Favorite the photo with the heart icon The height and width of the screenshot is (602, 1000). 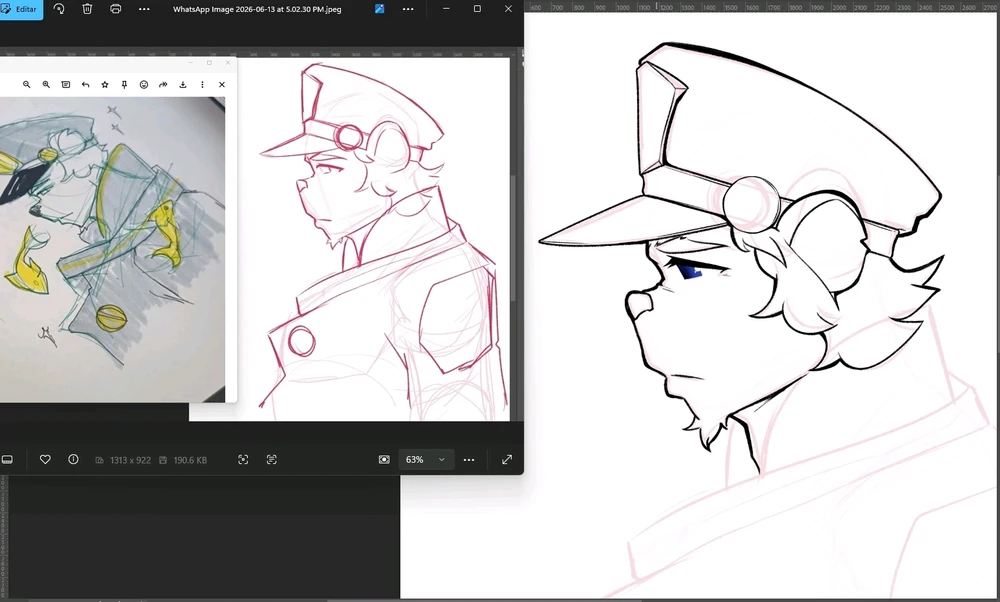pos(45,459)
